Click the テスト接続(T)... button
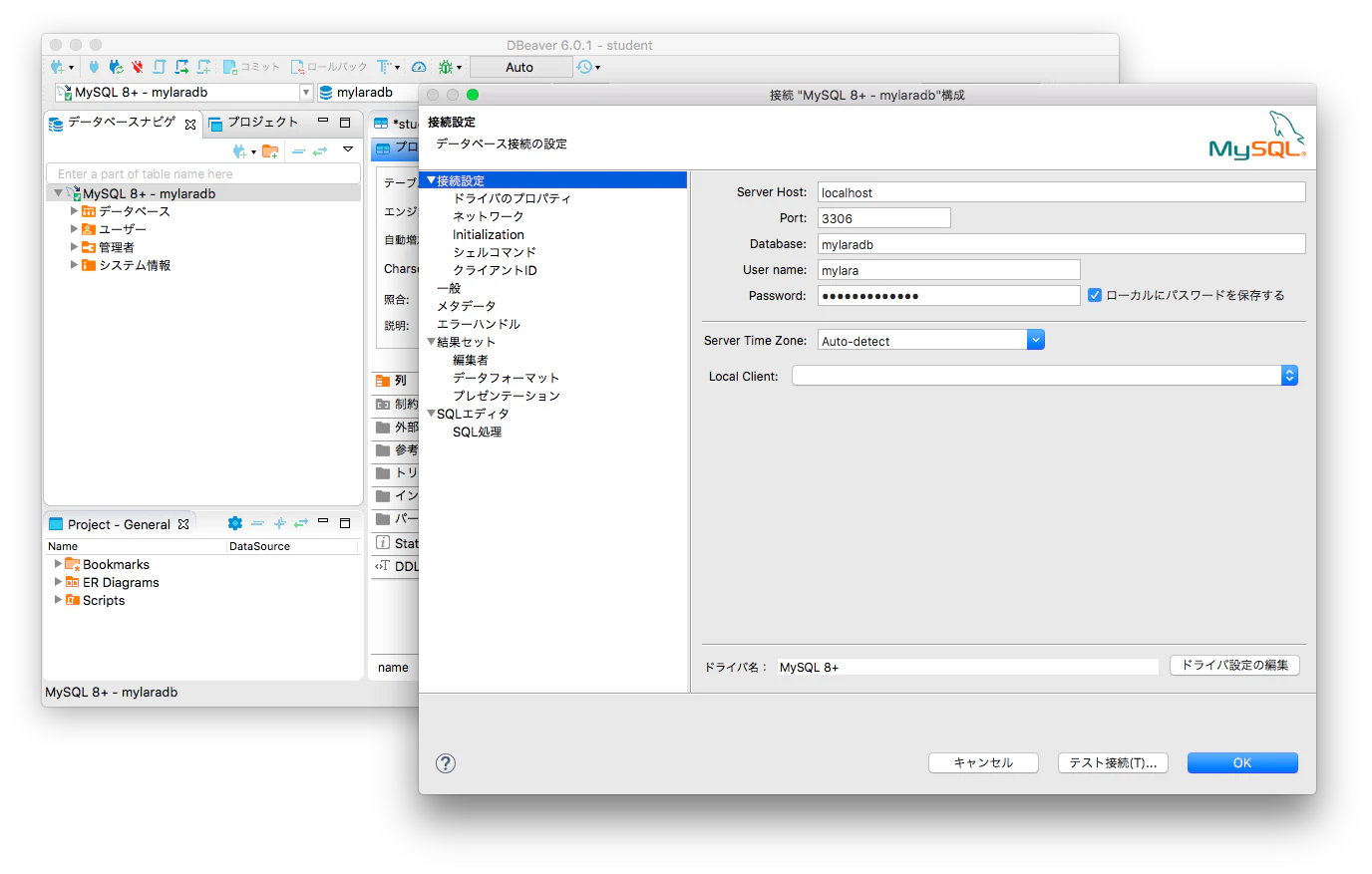Image resolution: width=1372 pixels, height=874 pixels. tap(1113, 762)
